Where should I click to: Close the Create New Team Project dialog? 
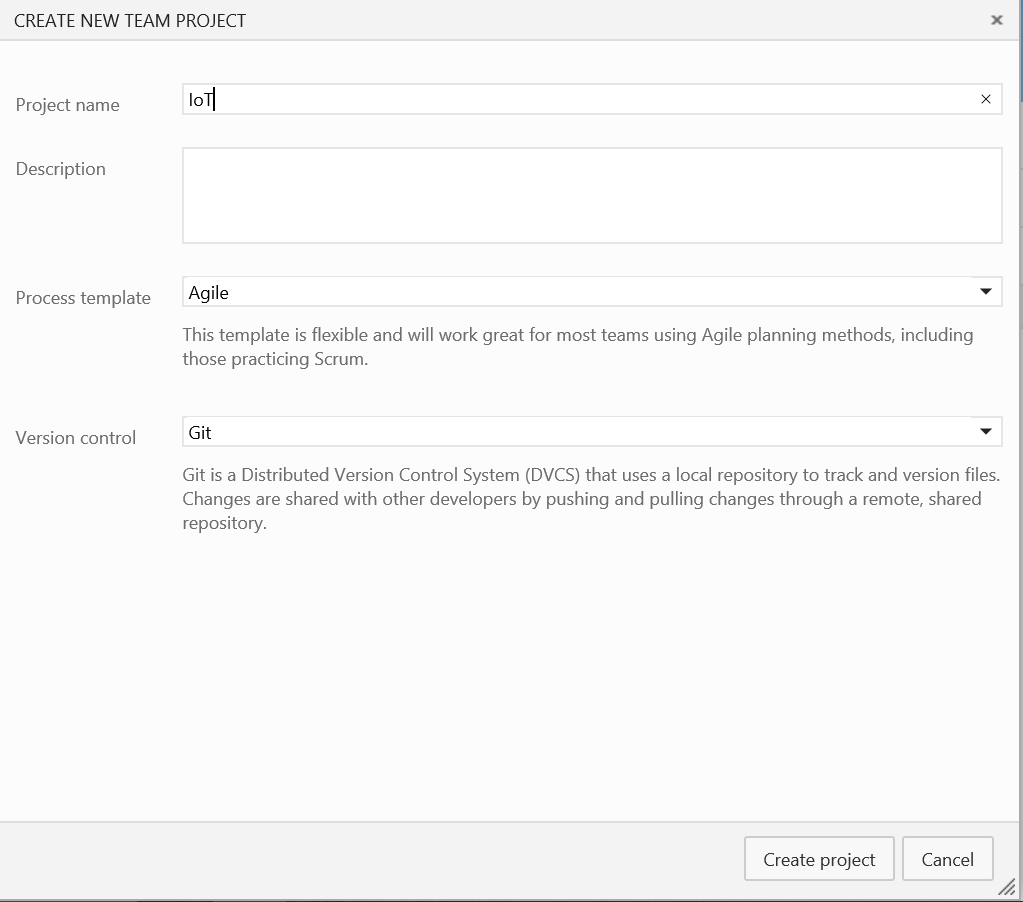tap(996, 20)
